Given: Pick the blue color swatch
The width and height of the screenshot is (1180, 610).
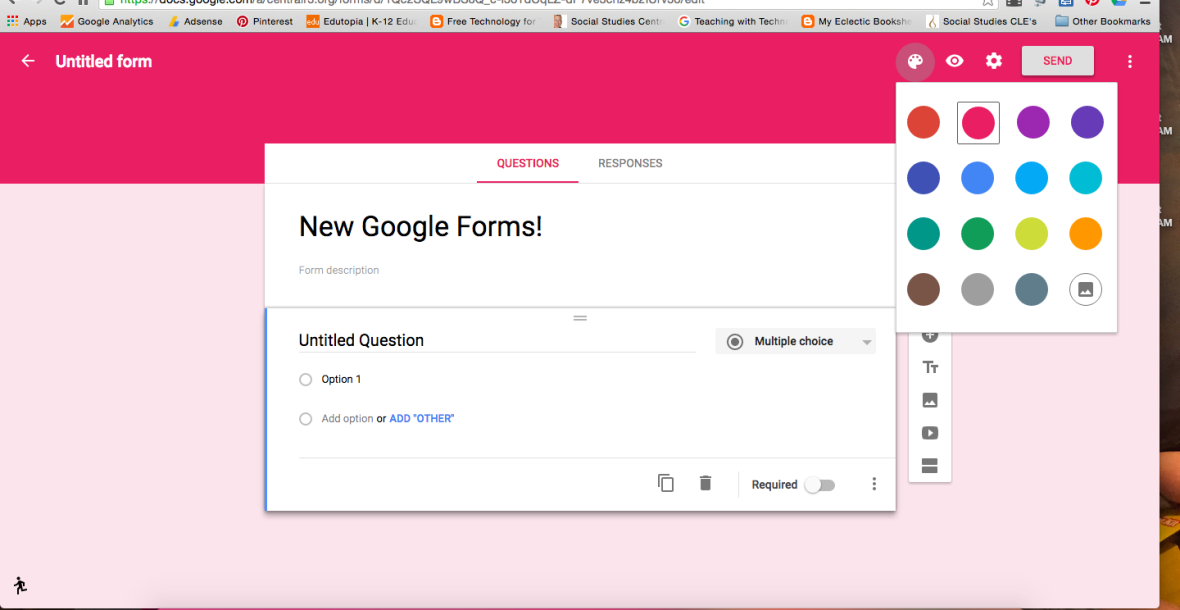Looking at the screenshot, I should [978, 178].
